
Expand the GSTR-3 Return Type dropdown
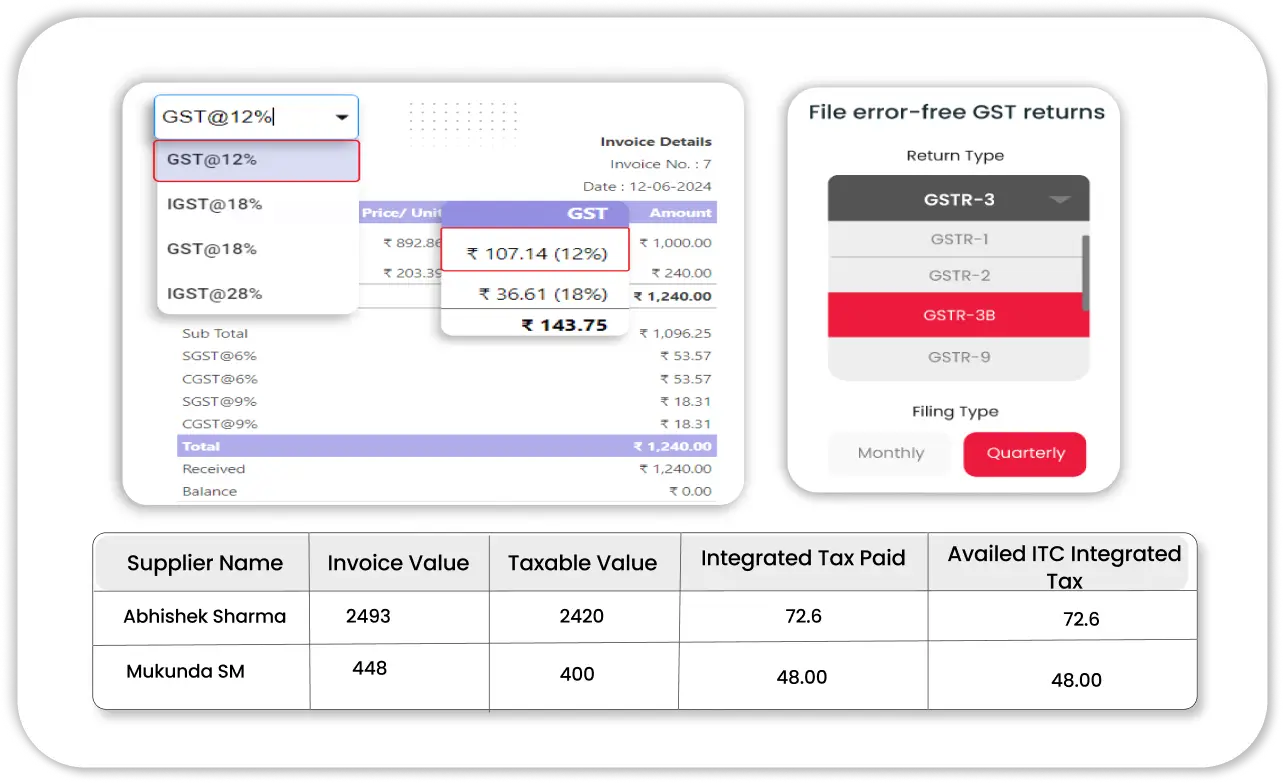[958, 199]
